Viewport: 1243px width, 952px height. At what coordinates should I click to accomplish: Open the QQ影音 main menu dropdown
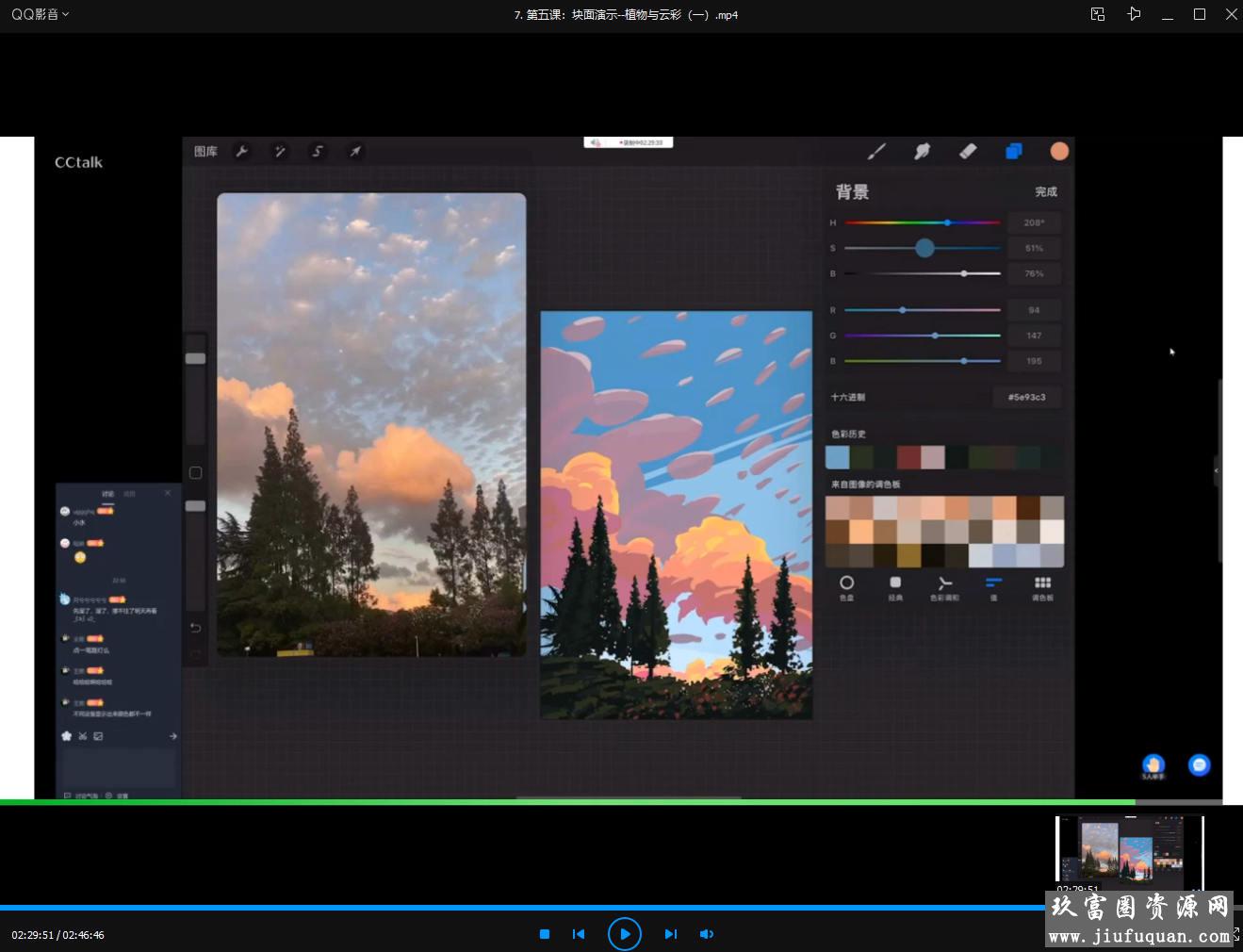coord(40,14)
